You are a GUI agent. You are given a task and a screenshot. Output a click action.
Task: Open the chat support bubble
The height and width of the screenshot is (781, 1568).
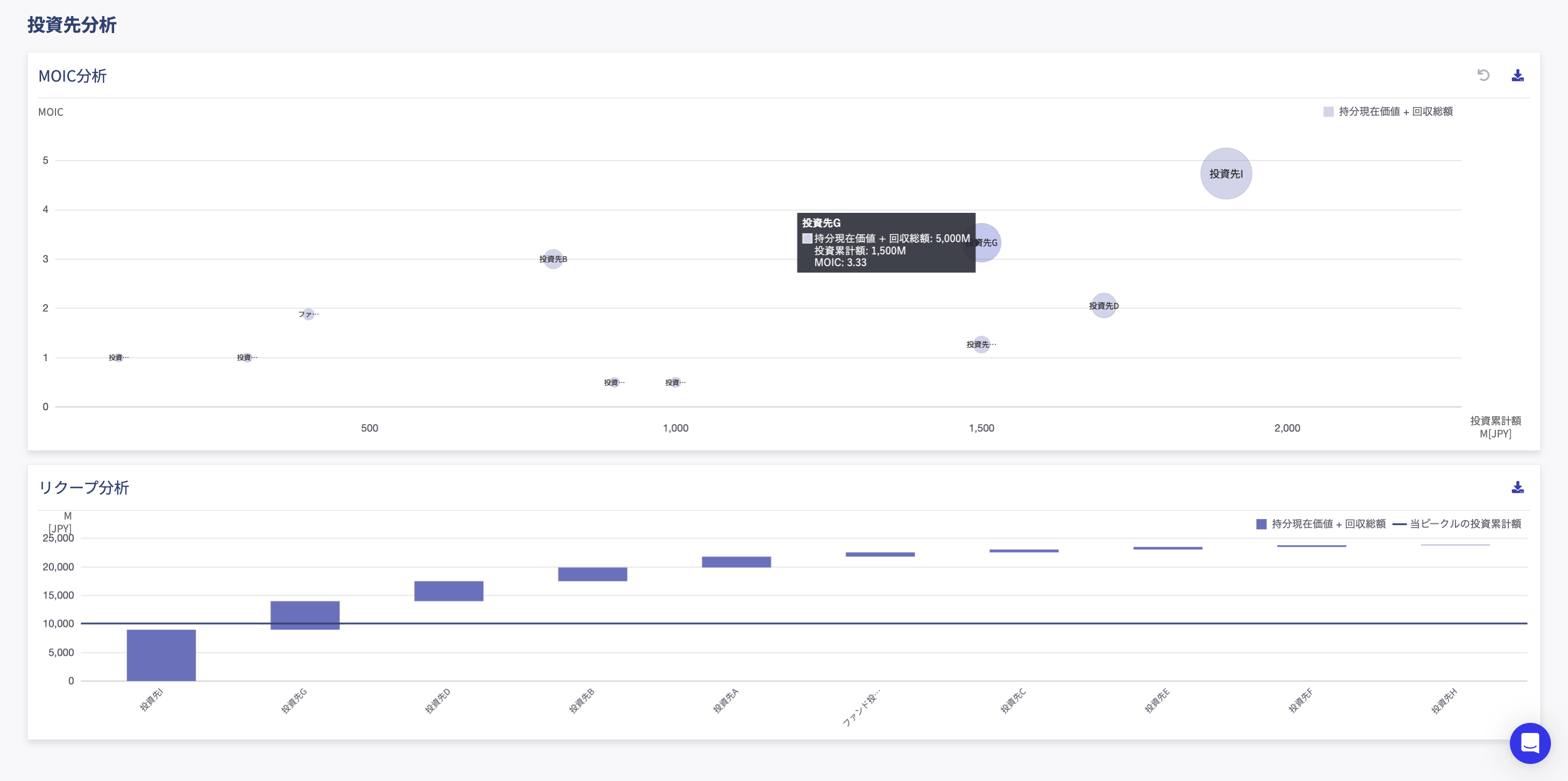tap(1530, 743)
